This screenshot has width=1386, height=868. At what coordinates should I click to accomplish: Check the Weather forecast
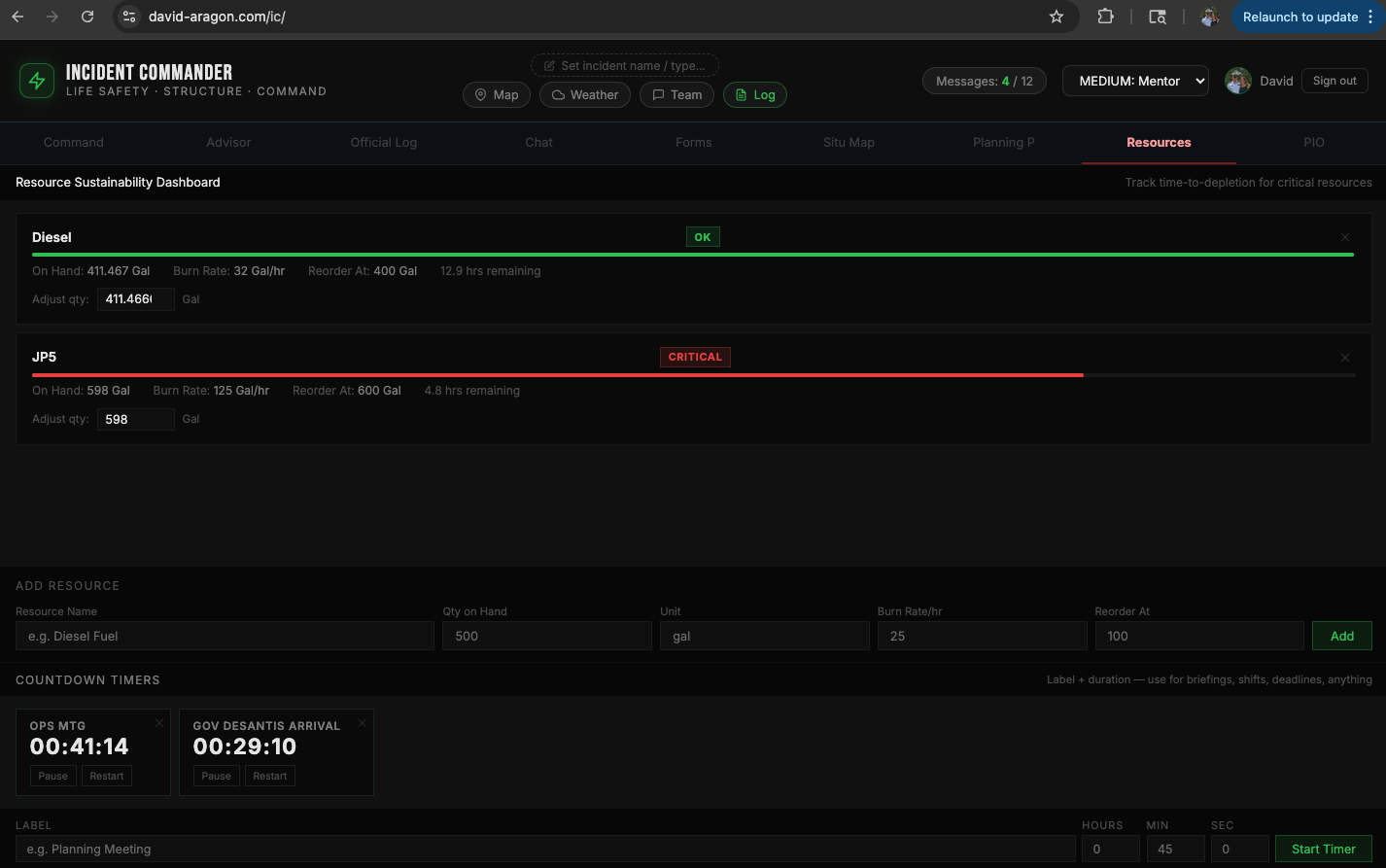584,94
